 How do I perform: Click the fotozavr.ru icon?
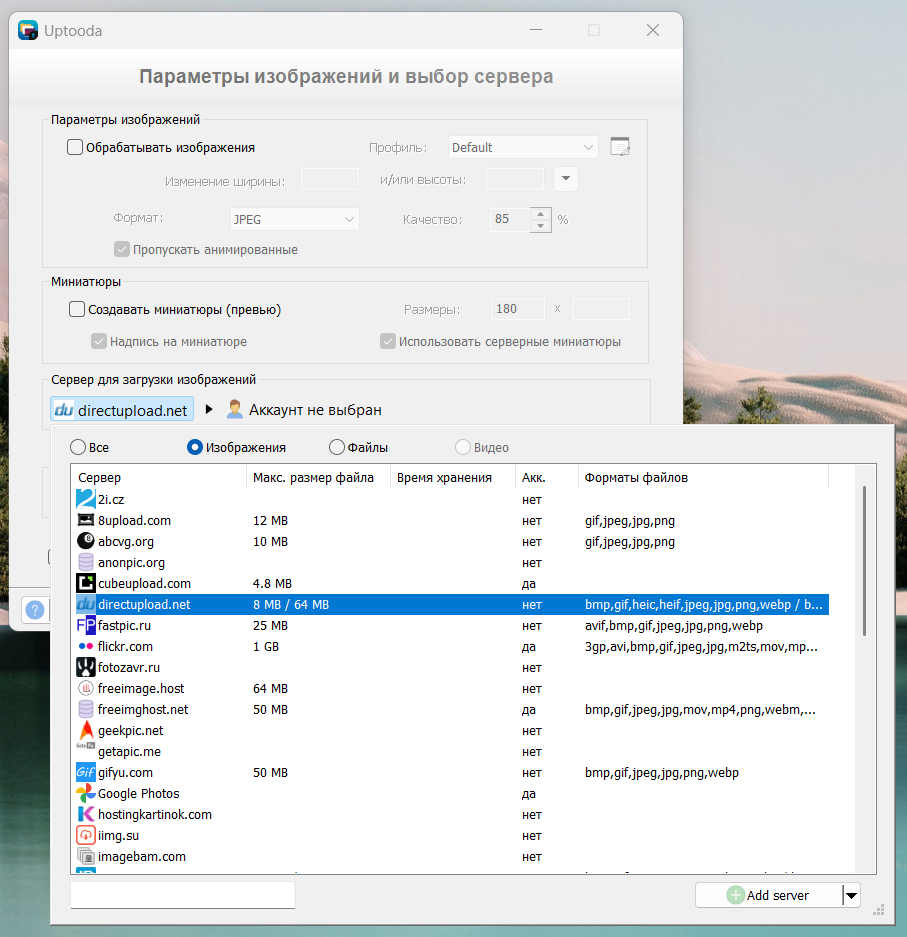[86, 667]
